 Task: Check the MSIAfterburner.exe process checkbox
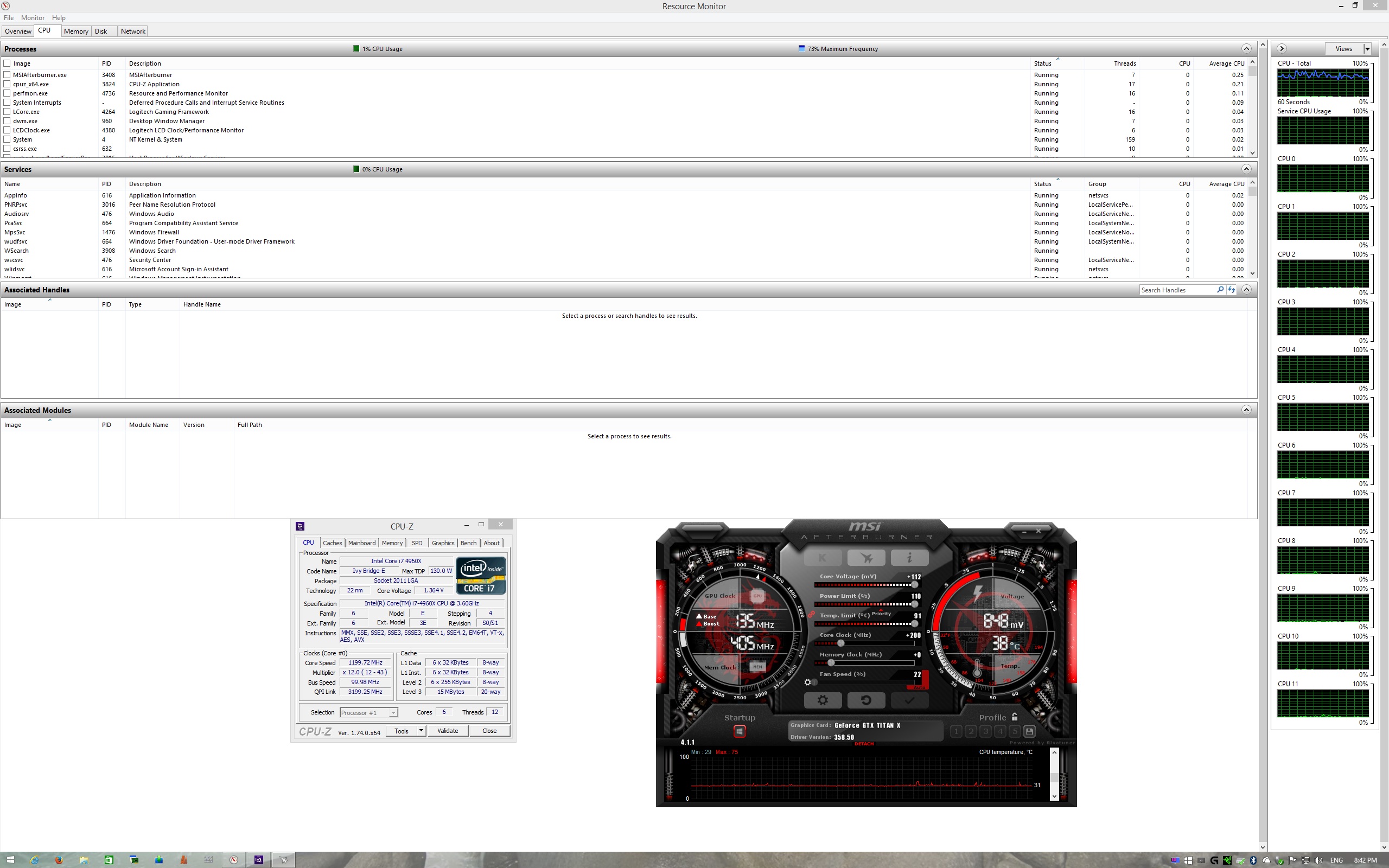pyautogui.click(x=7, y=75)
